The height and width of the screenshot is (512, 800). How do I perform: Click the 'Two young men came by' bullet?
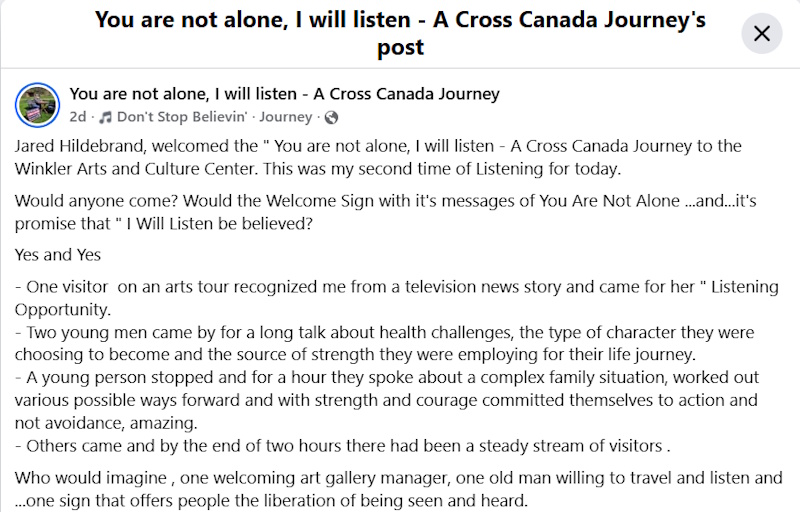pos(384,343)
